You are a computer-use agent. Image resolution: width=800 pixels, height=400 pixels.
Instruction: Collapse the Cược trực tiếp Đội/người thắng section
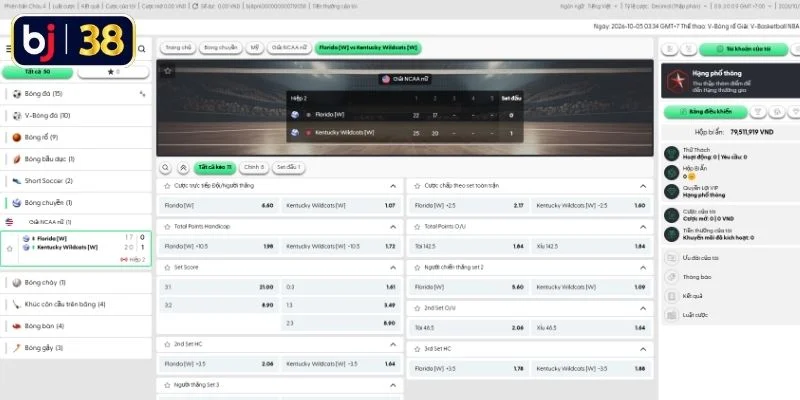(x=393, y=186)
